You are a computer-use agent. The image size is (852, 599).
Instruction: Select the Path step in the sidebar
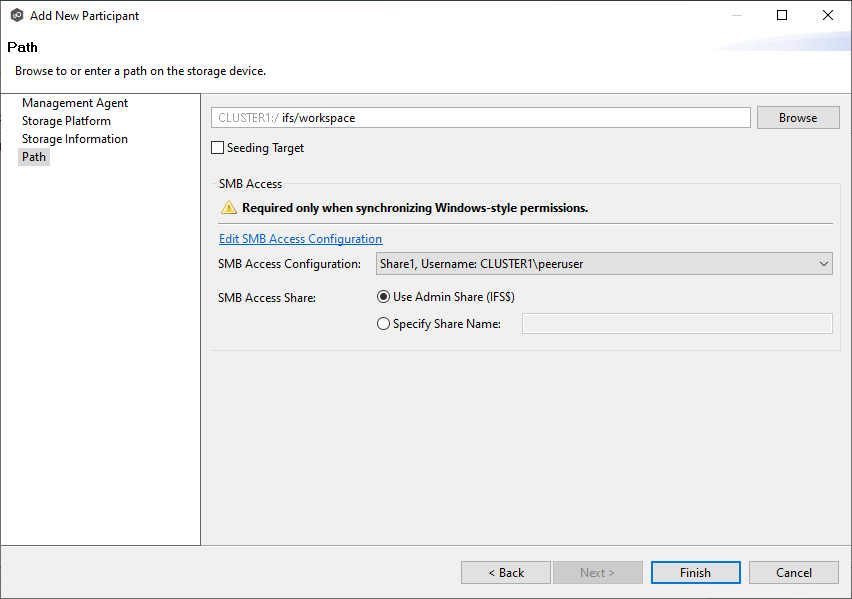(x=34, y=157)
